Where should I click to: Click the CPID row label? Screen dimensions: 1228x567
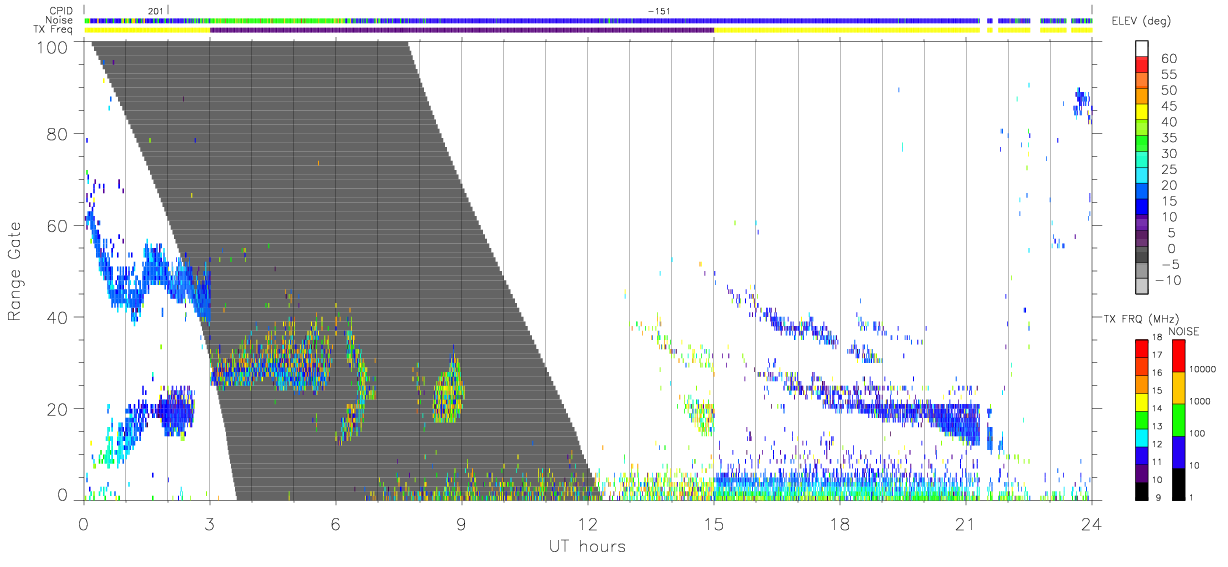pyautogui.click(x=59, y=10)
